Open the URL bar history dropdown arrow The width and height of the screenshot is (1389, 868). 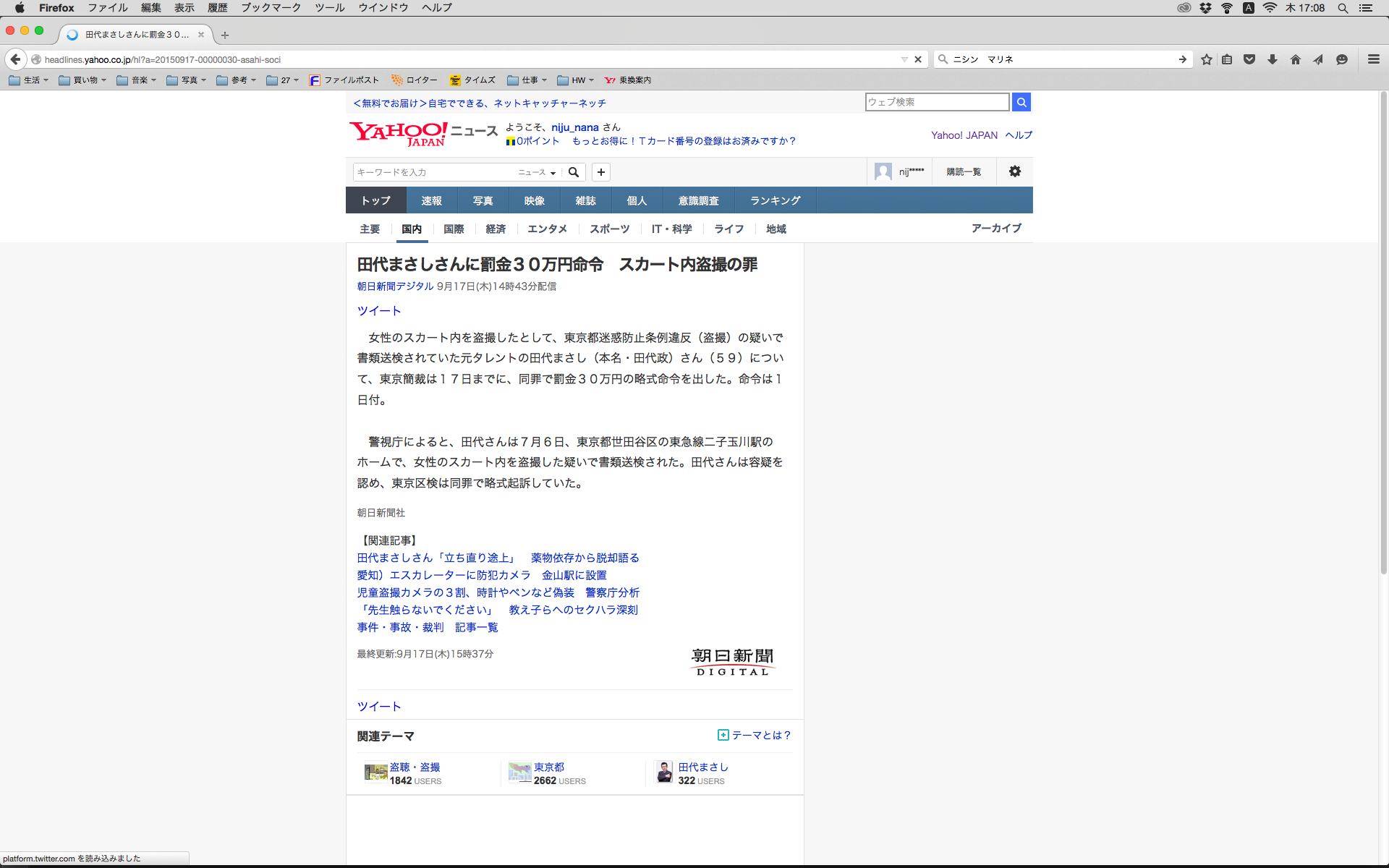click(904, 59)
